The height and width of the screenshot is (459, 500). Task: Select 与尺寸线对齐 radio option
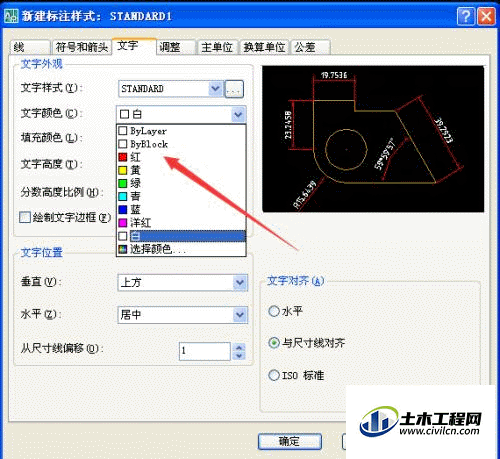(x=274, y=343)
